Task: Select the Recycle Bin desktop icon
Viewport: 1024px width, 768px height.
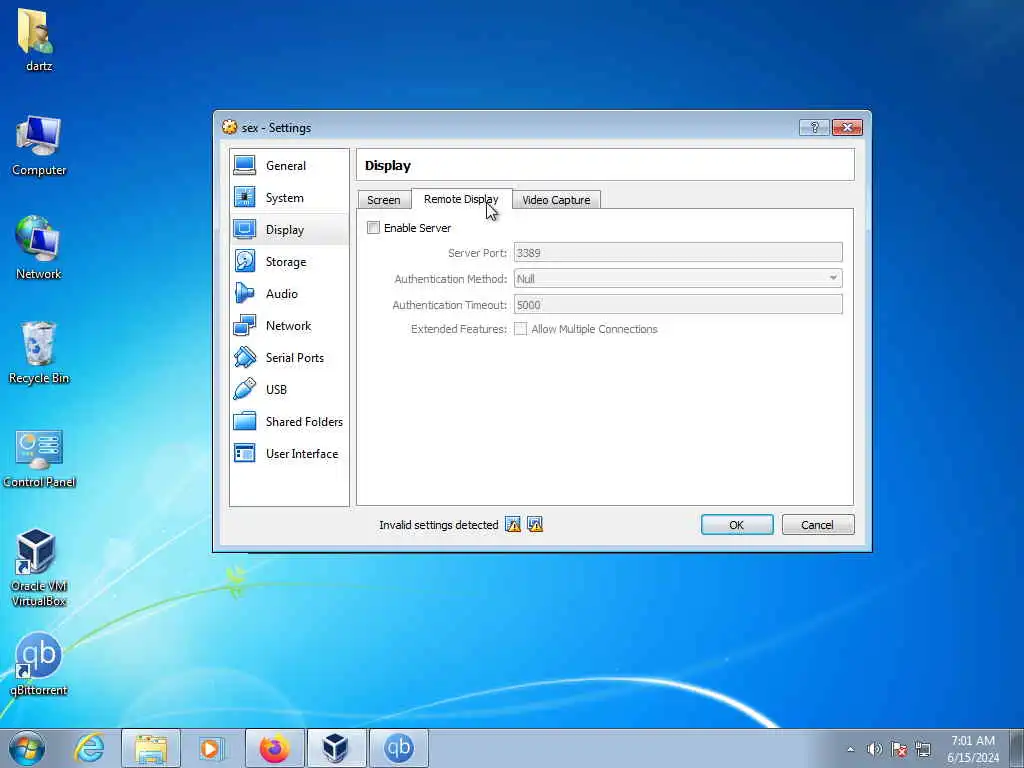Action: [39, 353]
